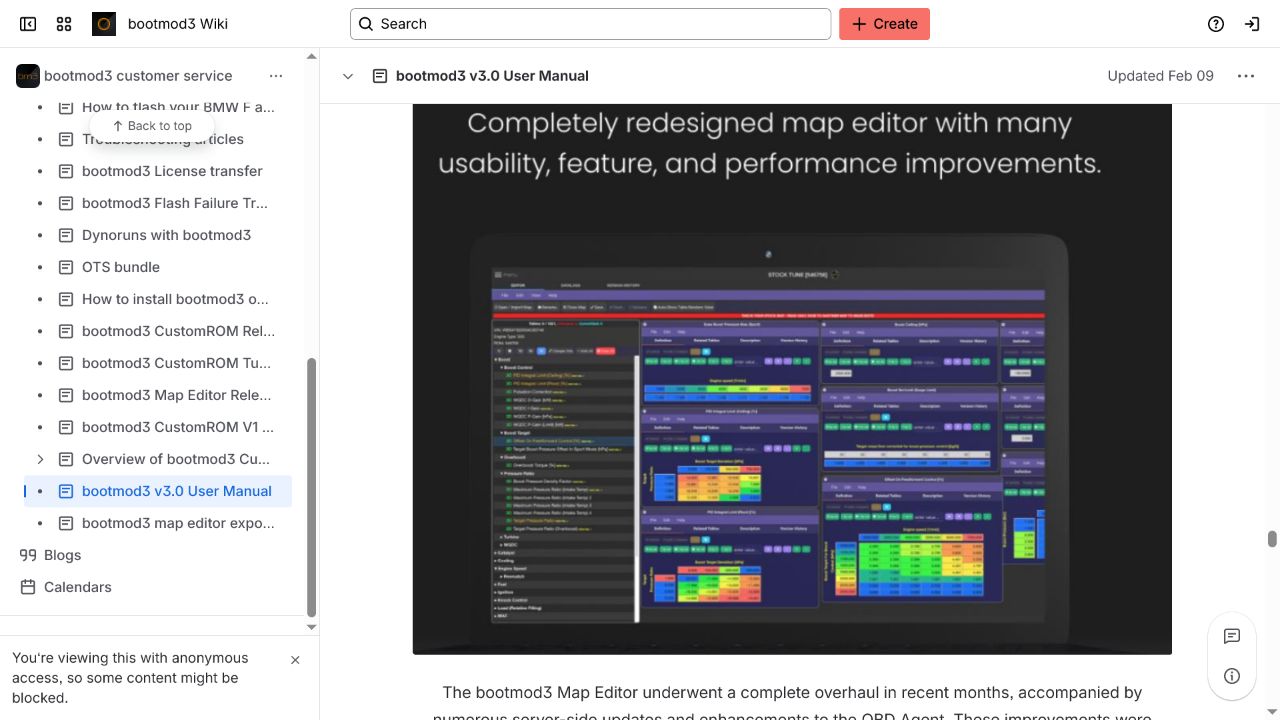Screen dimensions: 1280x720
Task: Open bootmod3 CustomROM Tu... page
Action: 176,363
